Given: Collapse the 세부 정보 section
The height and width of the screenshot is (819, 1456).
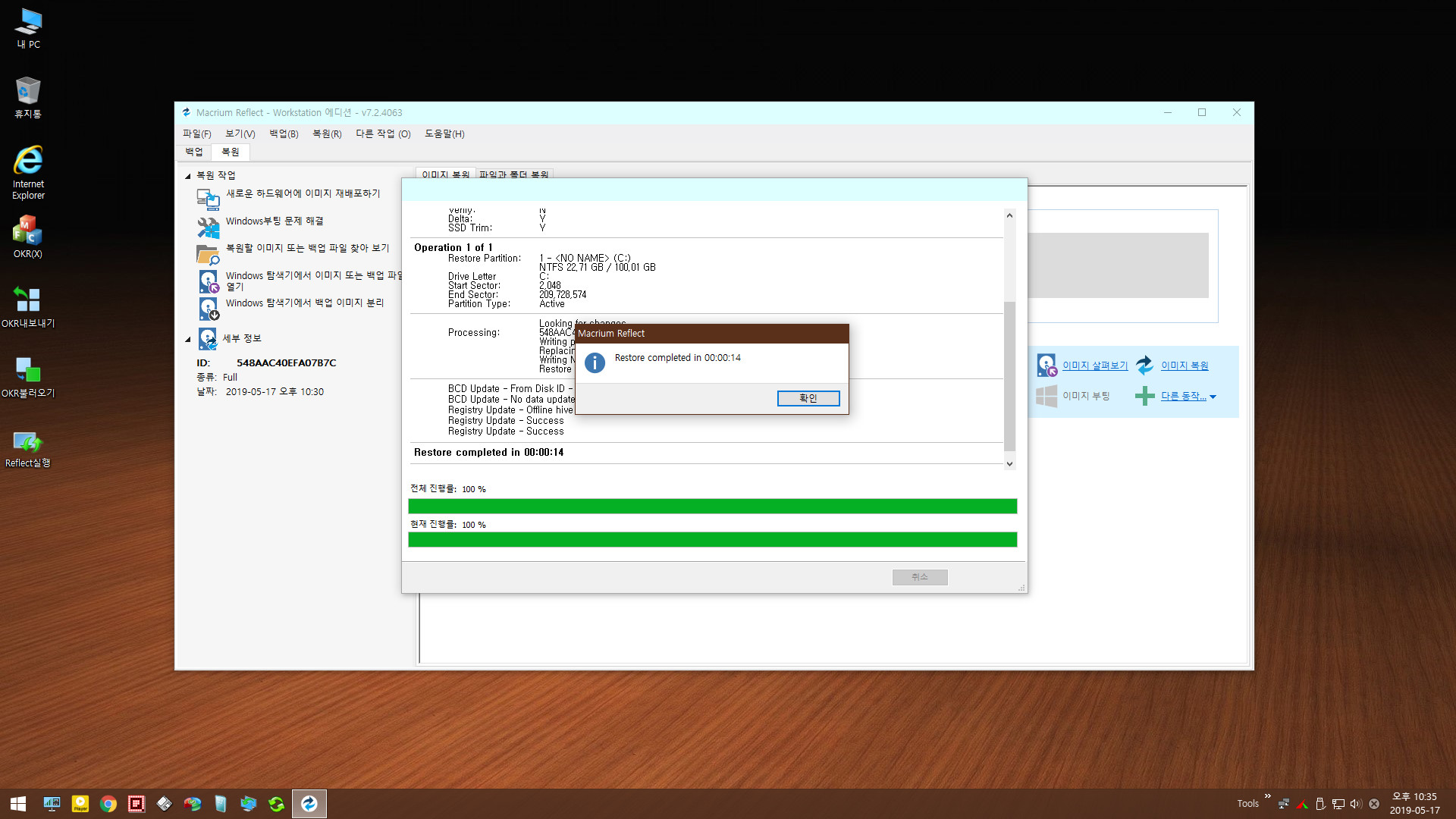Looking at the screenshot, I should click(x=188, y=340).
